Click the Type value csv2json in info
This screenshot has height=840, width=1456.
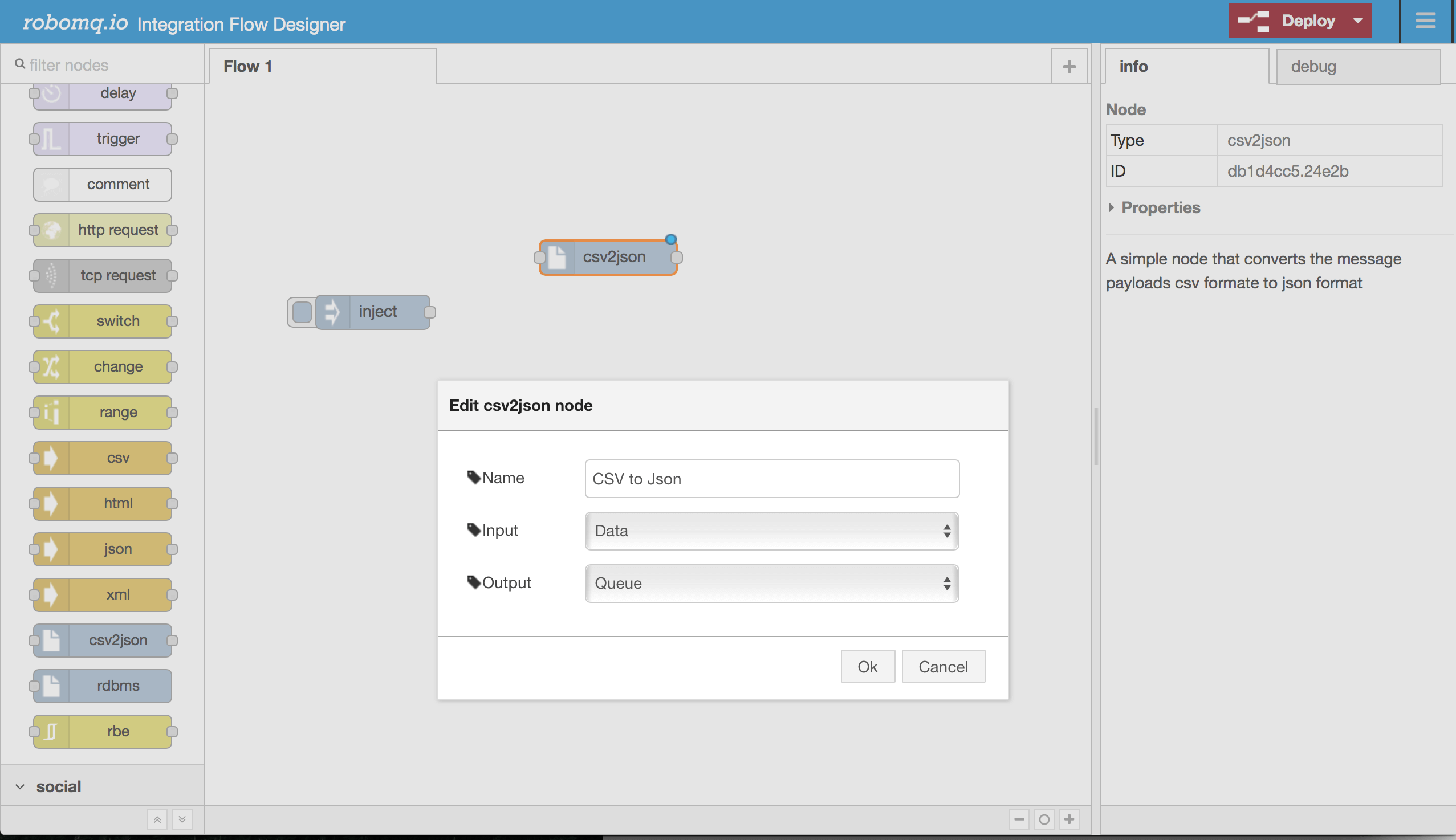pos(1259,141)
